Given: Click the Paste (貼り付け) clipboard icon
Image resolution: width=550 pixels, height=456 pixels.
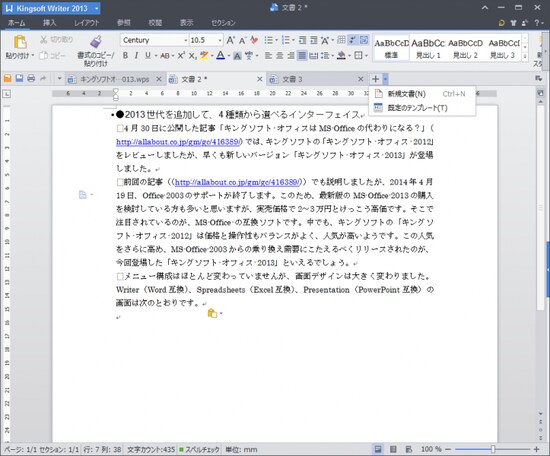Looking at the screenshot, I should coord(20,42).
